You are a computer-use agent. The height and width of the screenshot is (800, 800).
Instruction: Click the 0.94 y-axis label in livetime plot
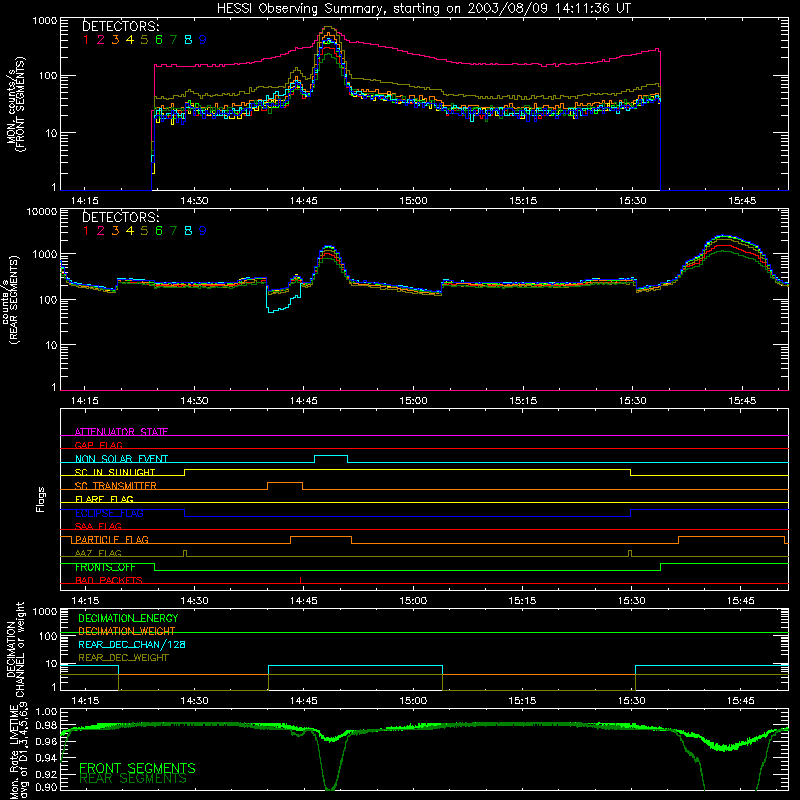pos(46,757)
